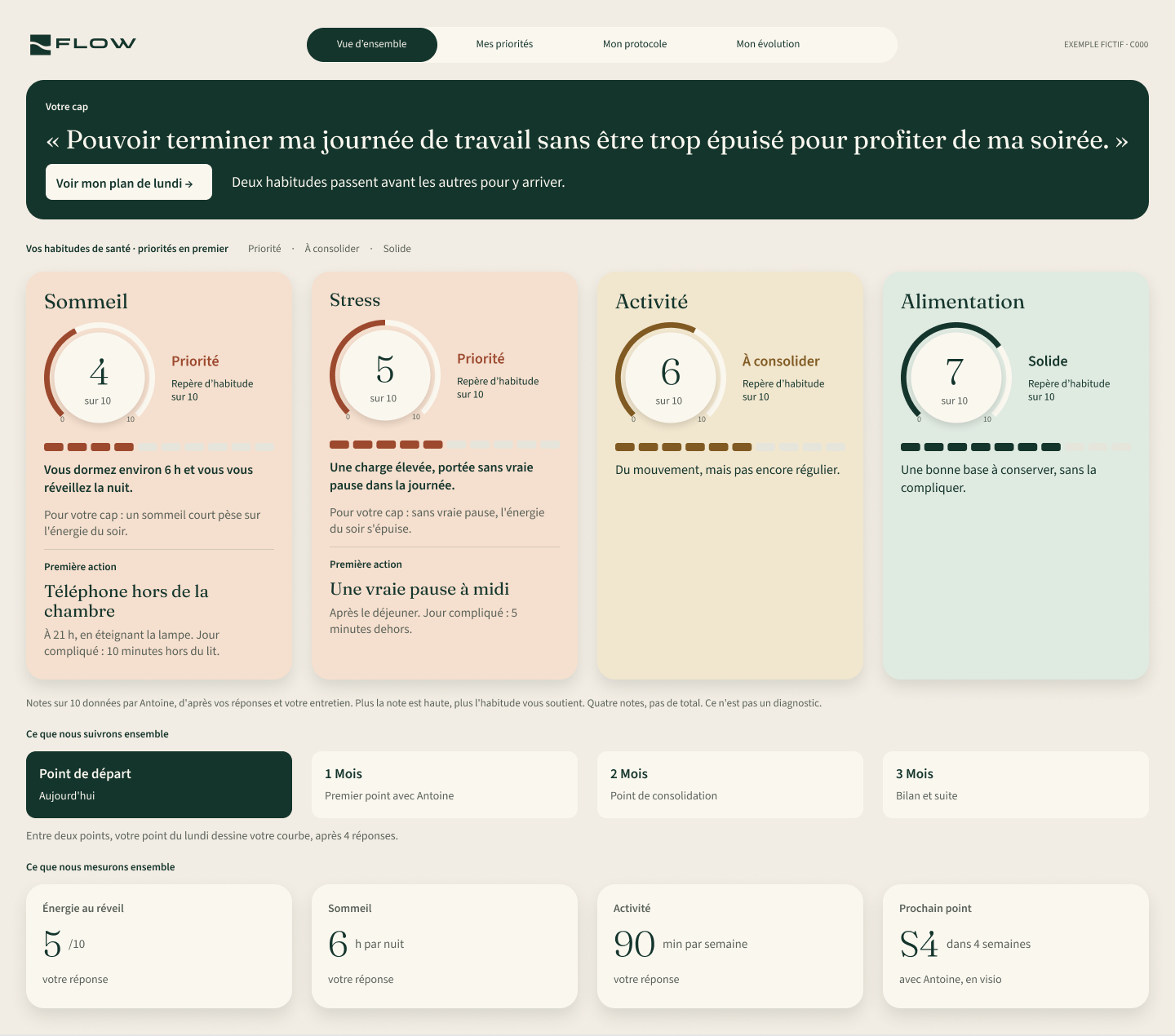Click Entre deux points, votre point du lundi note
Image resolution: width=1175 pixels, height=1036 pixels.
(212, 836)
